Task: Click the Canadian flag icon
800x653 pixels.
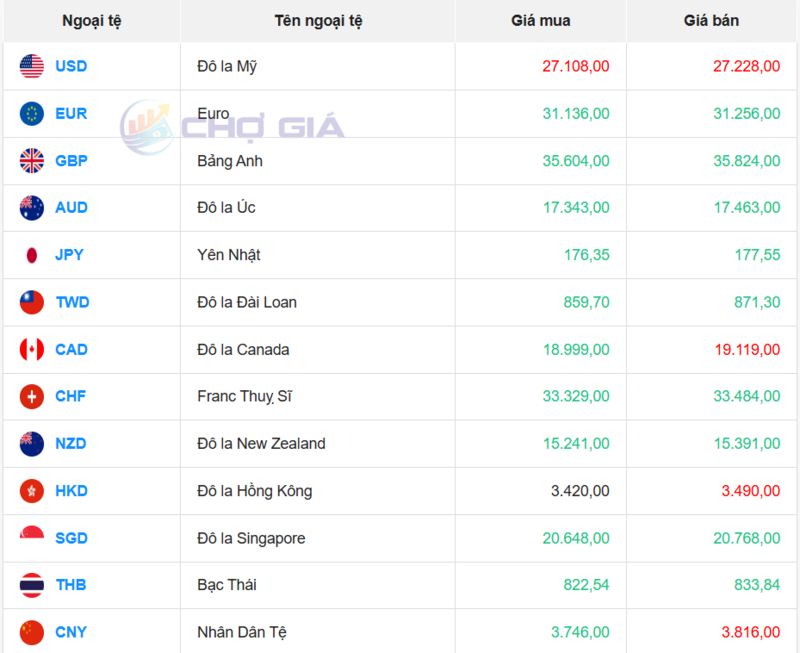Action: tap(32, 350)
